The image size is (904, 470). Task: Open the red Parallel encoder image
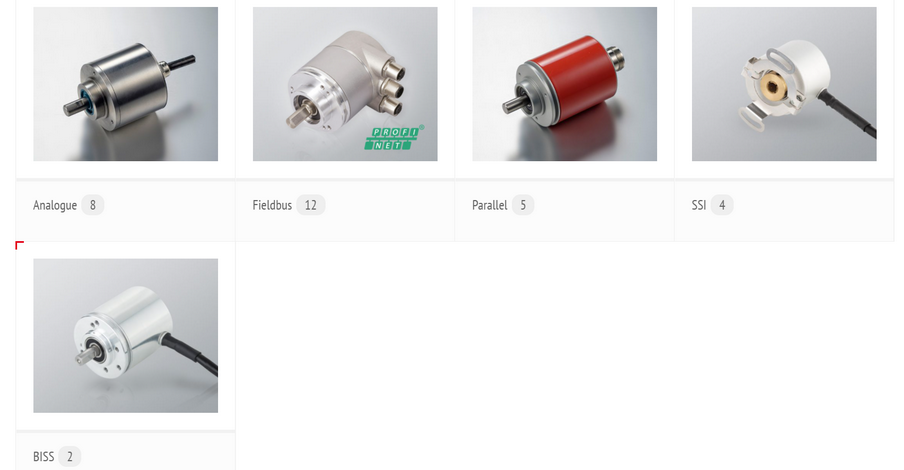point(564,84)
